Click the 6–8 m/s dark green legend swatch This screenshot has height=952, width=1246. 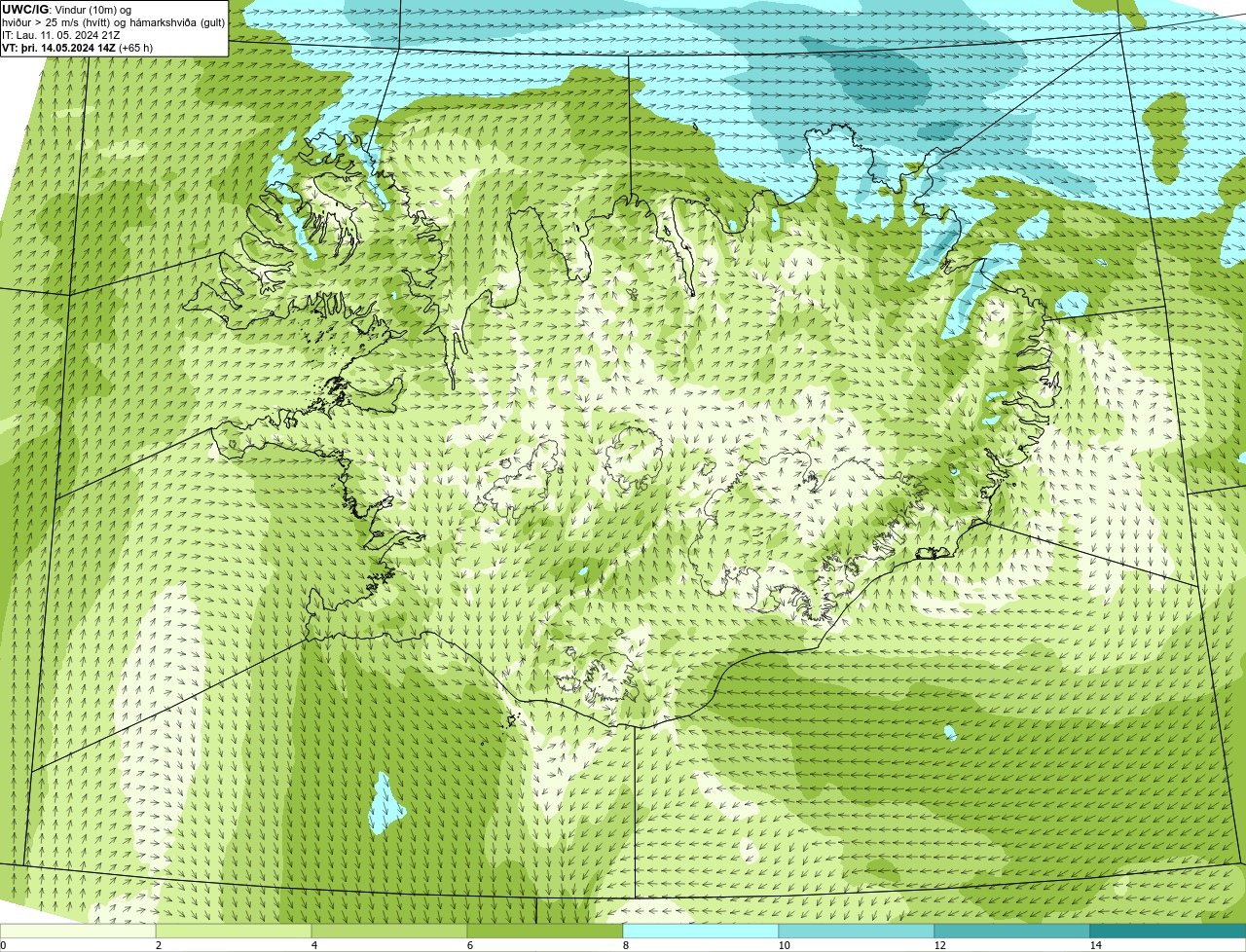pyautogui.click(x=545, y=931)
